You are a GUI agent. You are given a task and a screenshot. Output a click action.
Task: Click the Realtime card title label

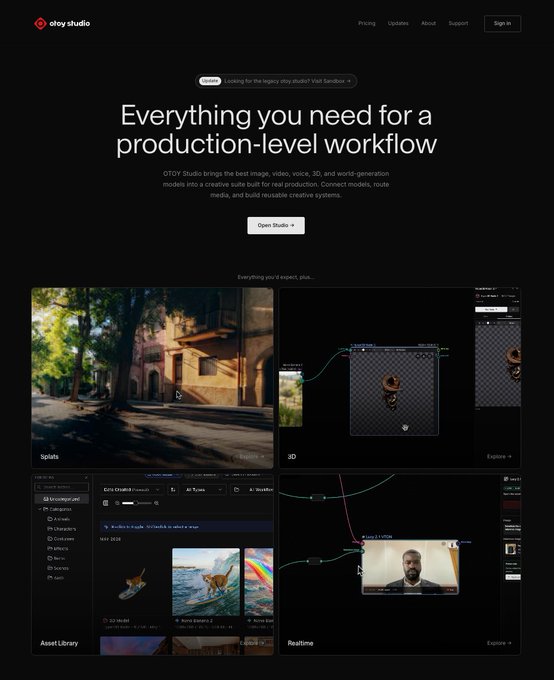300,643
